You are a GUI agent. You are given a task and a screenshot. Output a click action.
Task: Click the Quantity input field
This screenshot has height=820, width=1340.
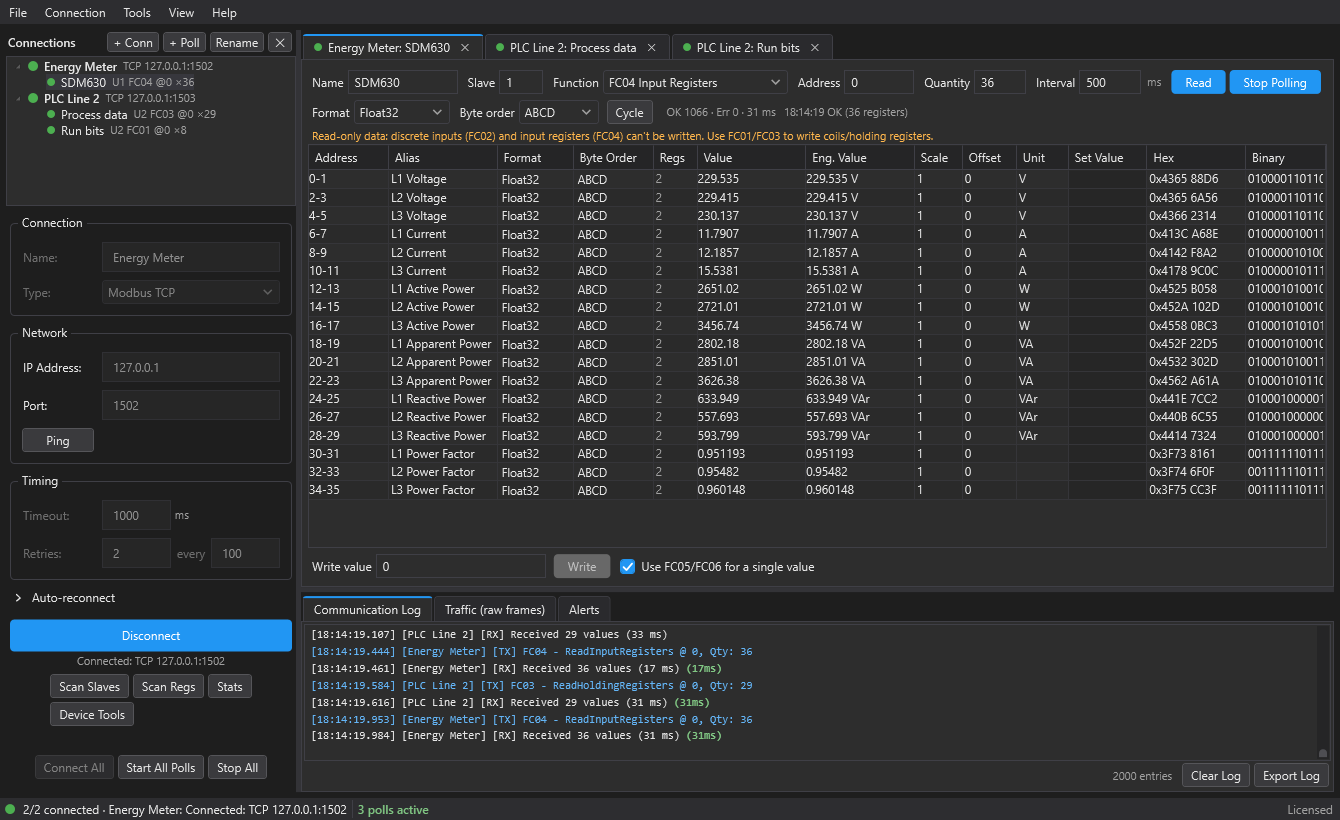click(1000, 83)
